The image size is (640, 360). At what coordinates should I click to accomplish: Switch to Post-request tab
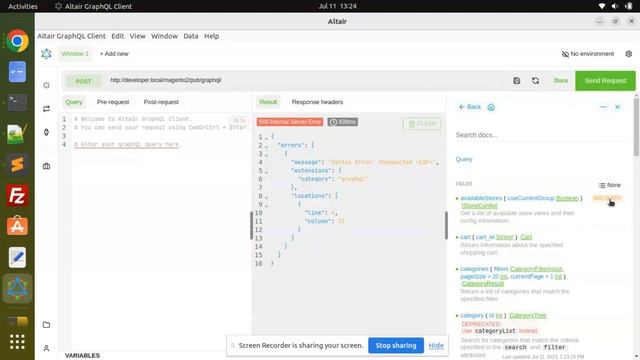click(161, 102)
